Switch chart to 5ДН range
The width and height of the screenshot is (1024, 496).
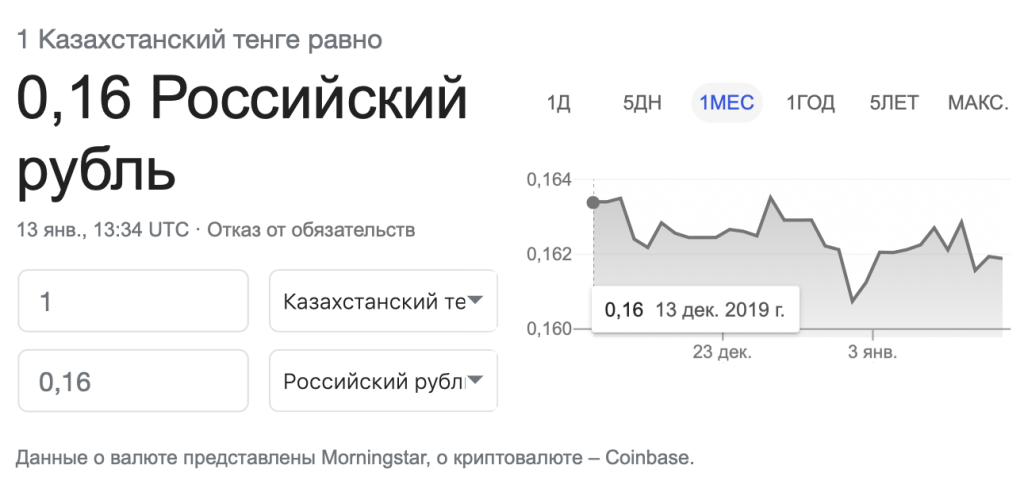click(x=642, y=103)
